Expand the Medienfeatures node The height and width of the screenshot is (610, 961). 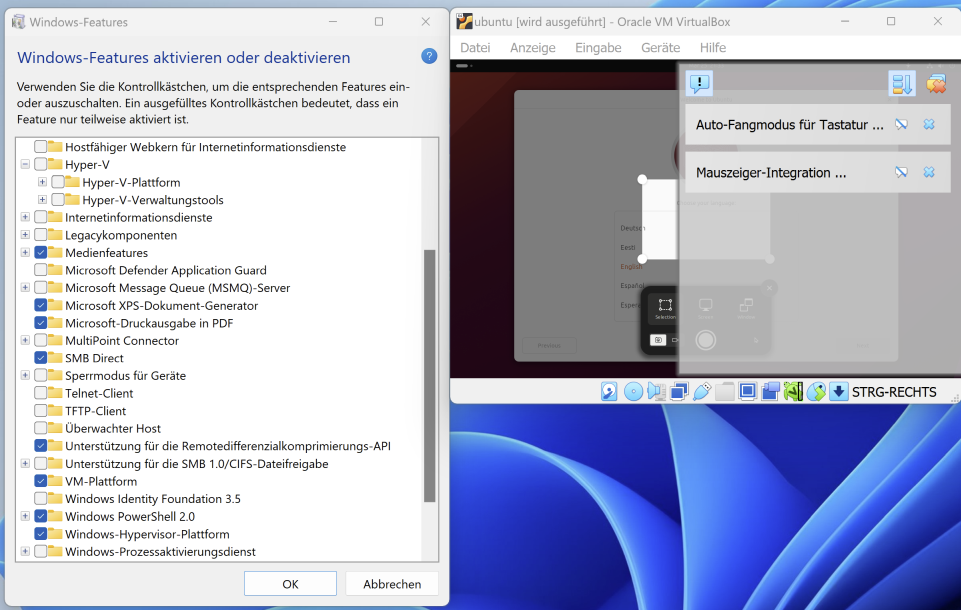(x=25, y=253)
